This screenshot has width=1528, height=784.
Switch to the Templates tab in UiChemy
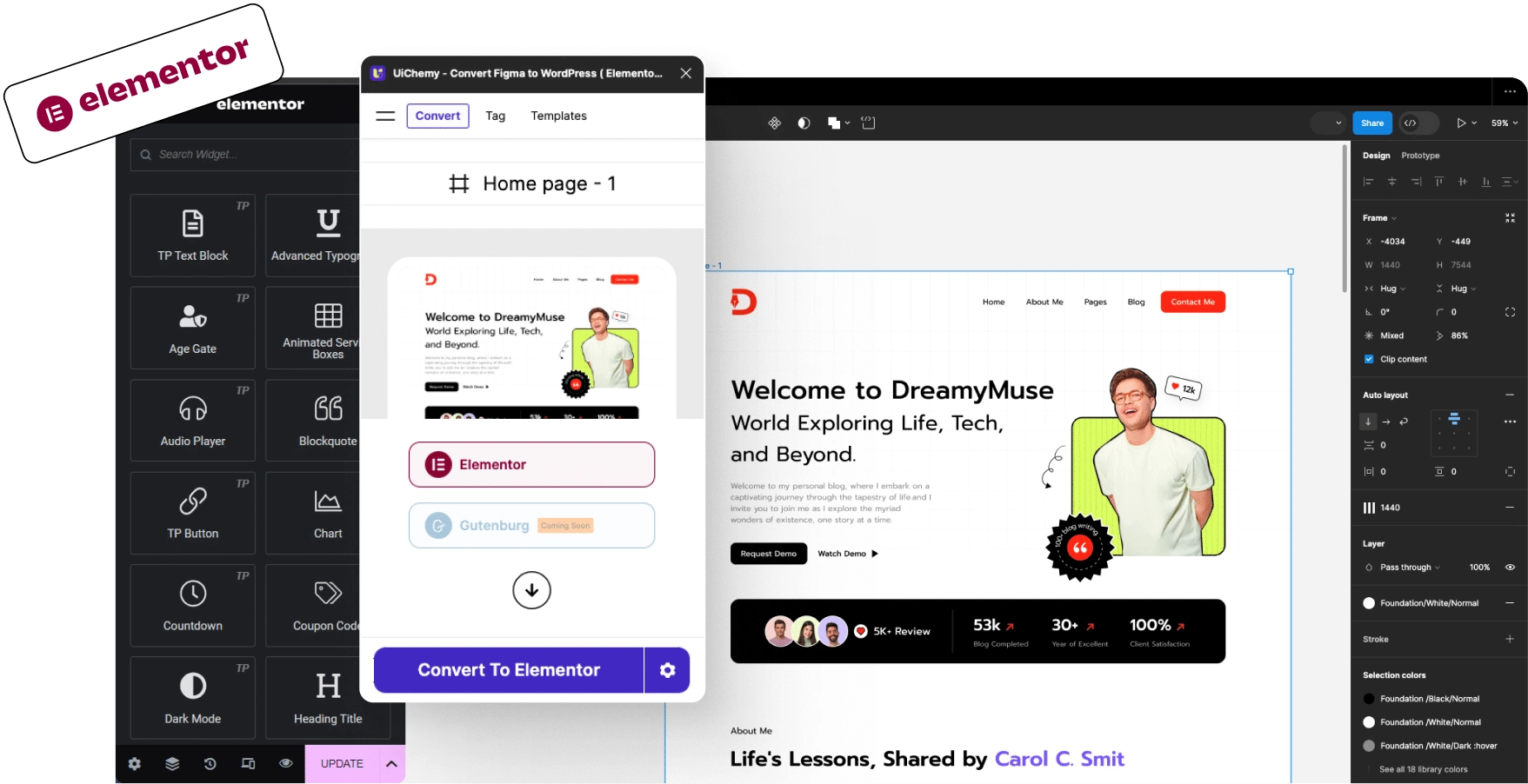pos(558,116)
